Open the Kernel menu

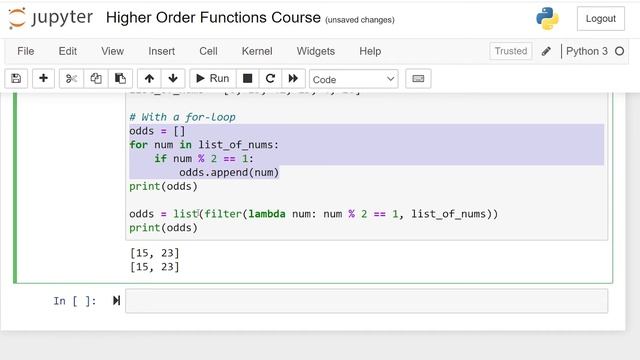(257, 51)
